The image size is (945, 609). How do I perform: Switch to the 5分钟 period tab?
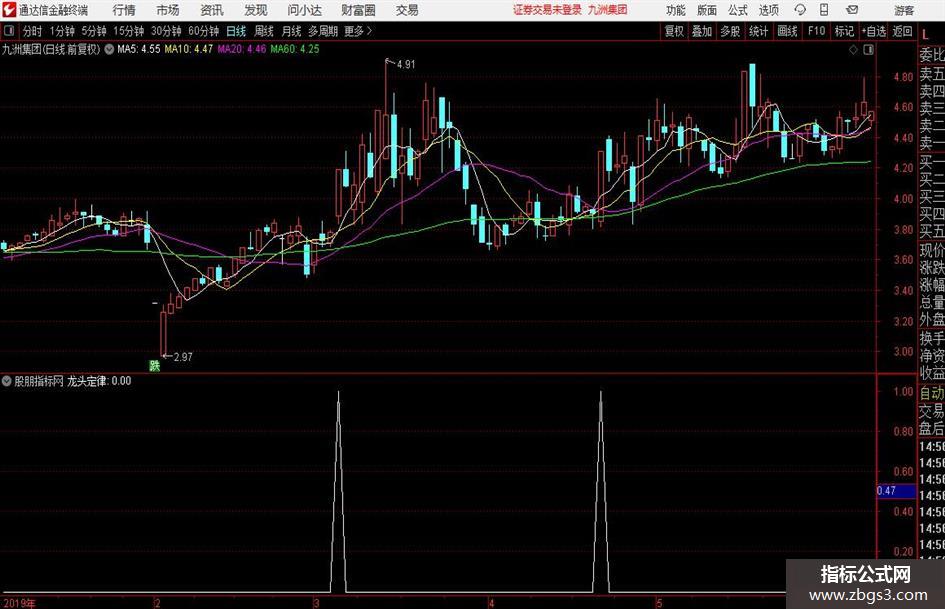point(94,31)
